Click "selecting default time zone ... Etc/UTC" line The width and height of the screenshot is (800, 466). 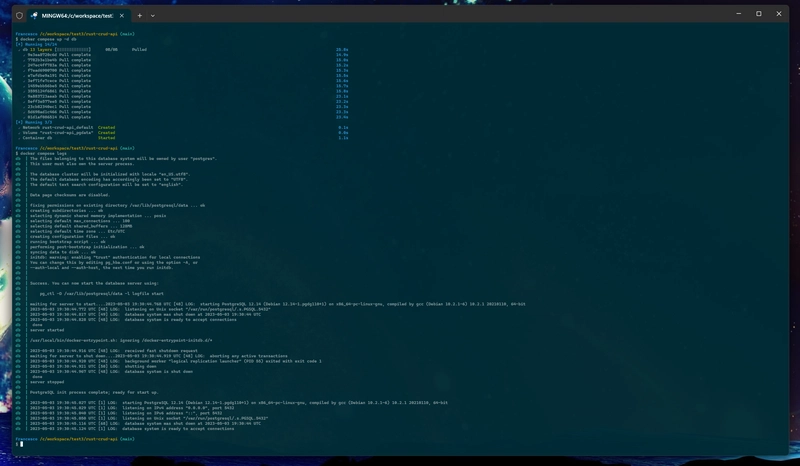click(77, 231)
